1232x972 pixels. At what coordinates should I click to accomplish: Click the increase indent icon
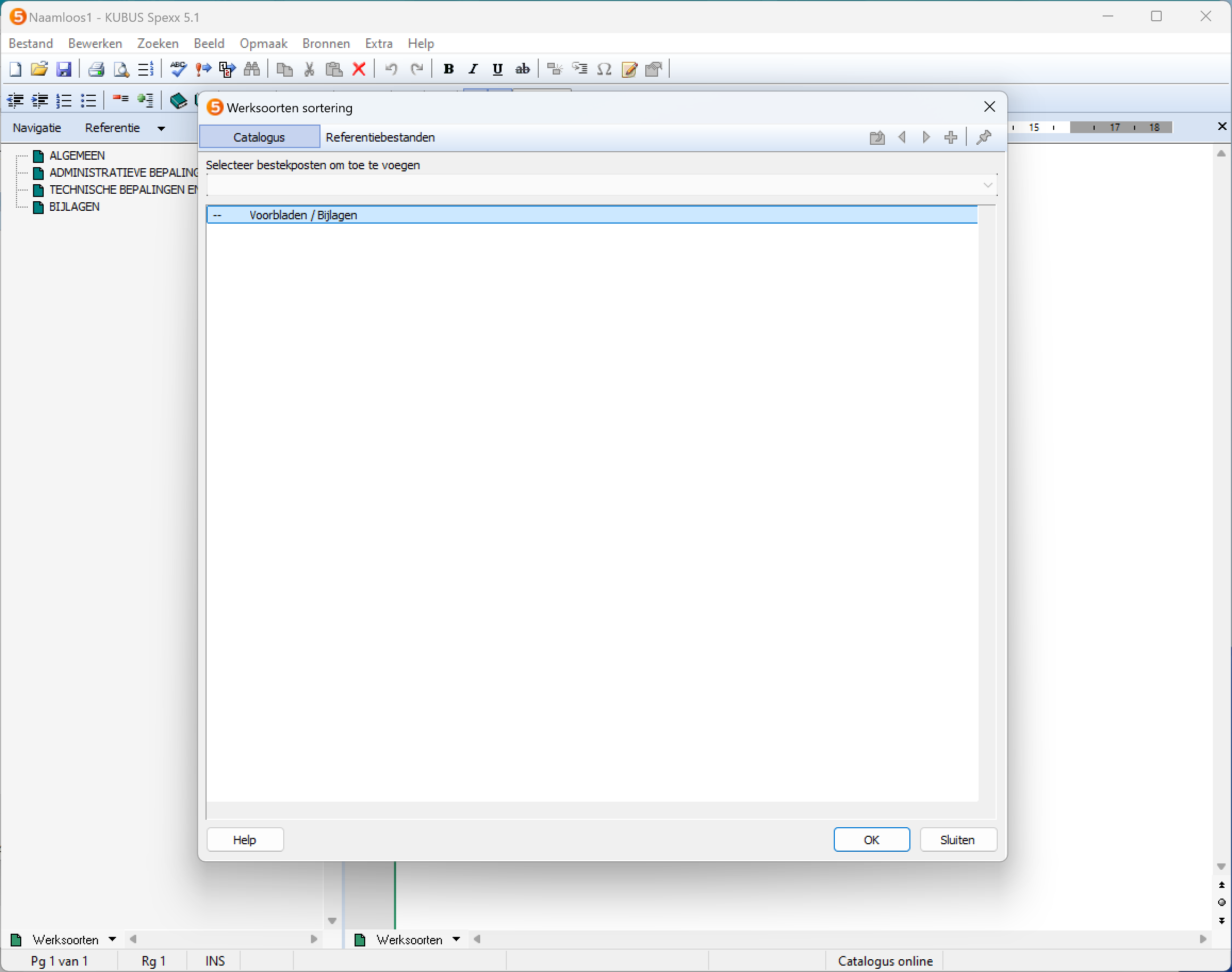[39, 101]
